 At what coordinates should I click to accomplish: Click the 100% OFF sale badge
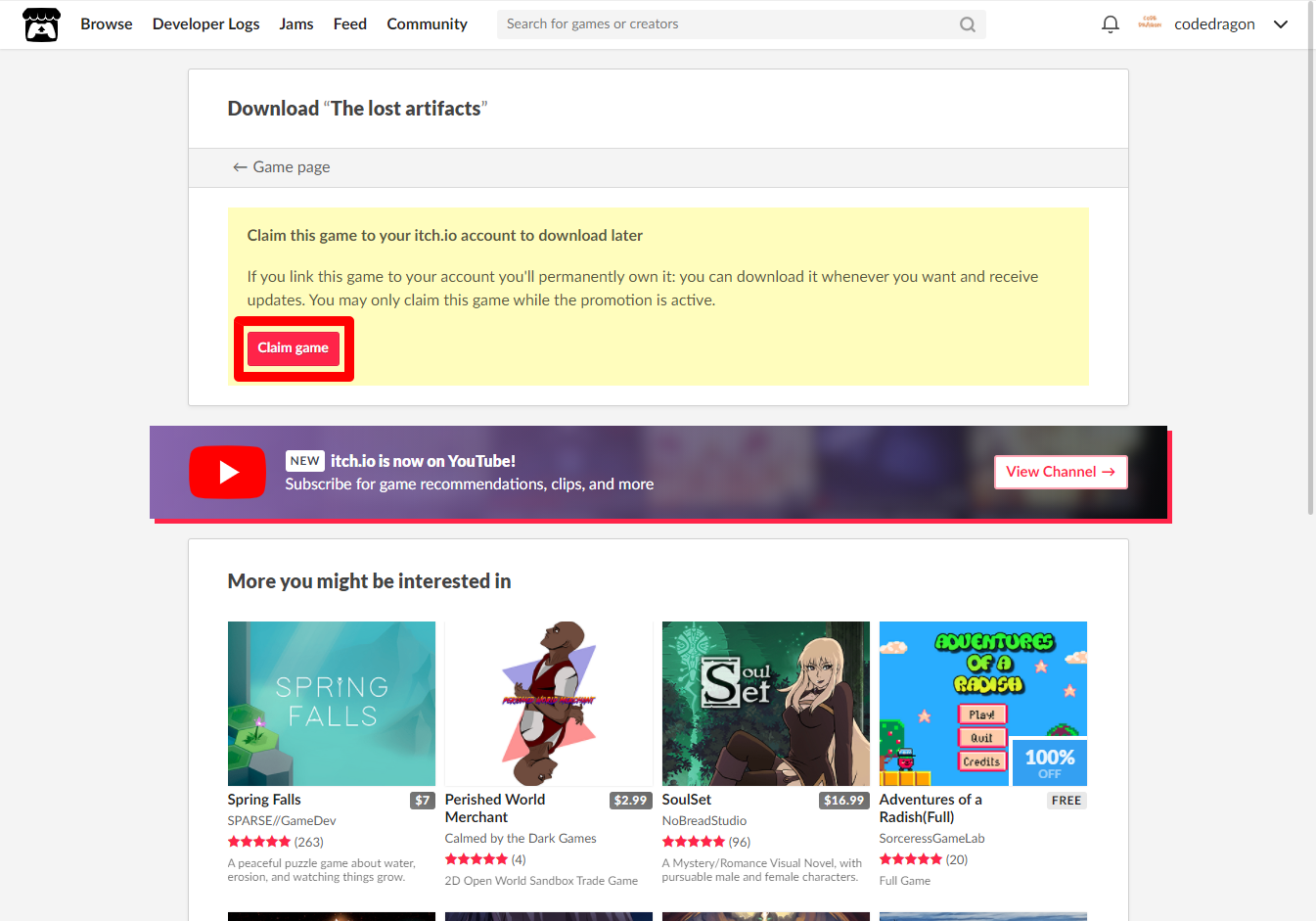[1050, 763]
